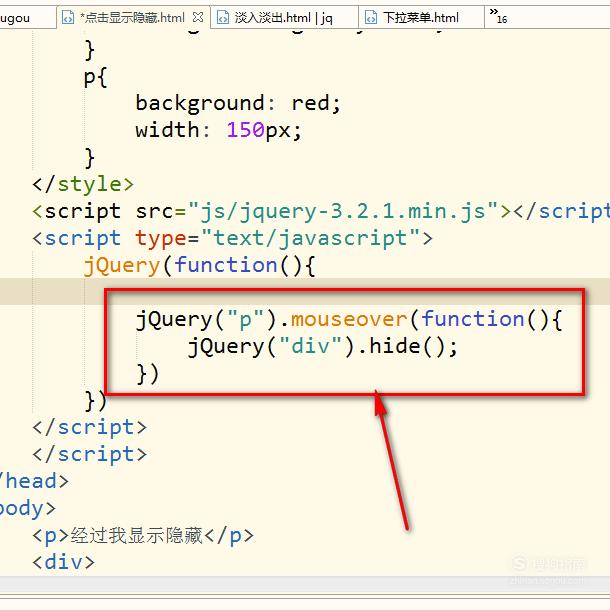Click the 'p{' selector line
The height and width of the screenshot is (610, 610).
95,78
